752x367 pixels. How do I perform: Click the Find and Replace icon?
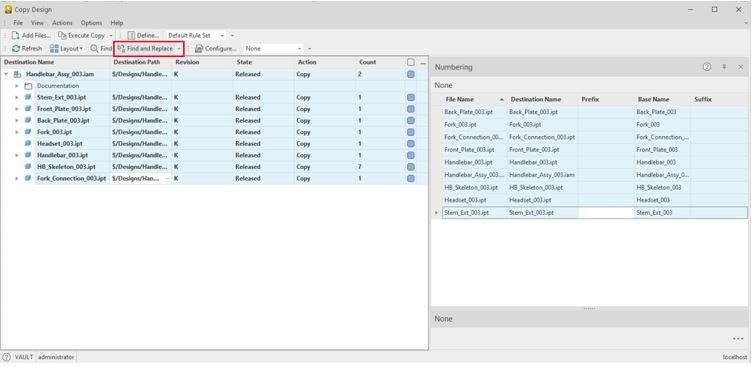121,48
